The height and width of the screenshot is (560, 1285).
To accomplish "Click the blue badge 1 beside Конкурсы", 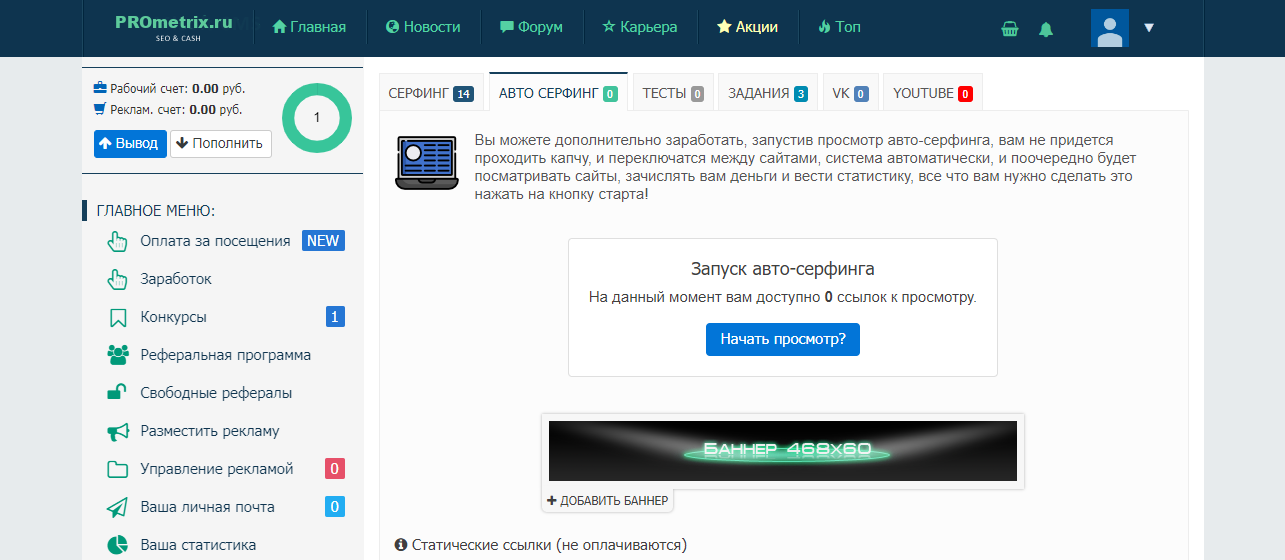I will 335,317.
